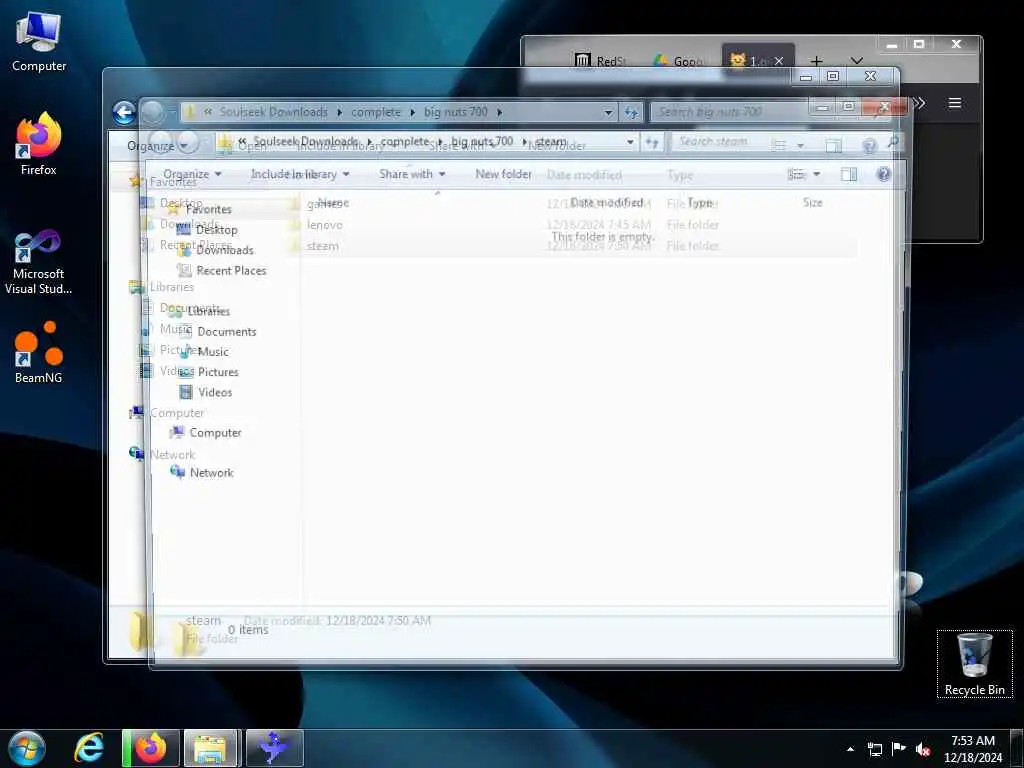Open the Organize dropdown in the steam window
The width and height of the screenshot is (1024, 768).
pos(192,174)
